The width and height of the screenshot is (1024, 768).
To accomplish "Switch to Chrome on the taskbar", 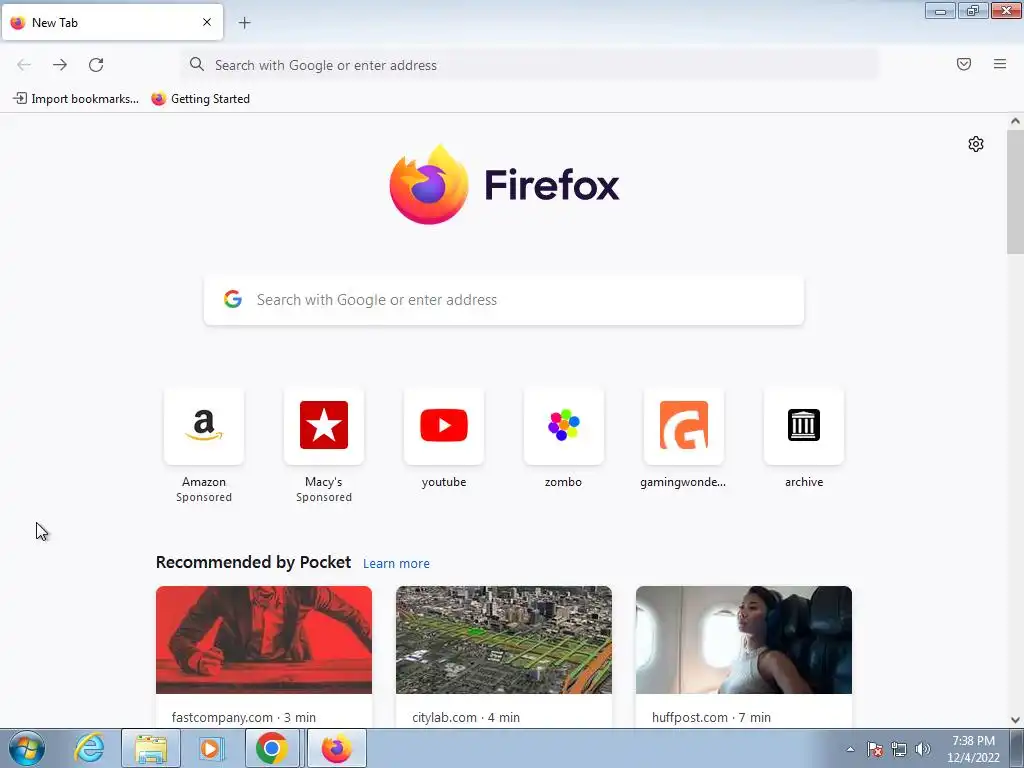I will [272, 748].
